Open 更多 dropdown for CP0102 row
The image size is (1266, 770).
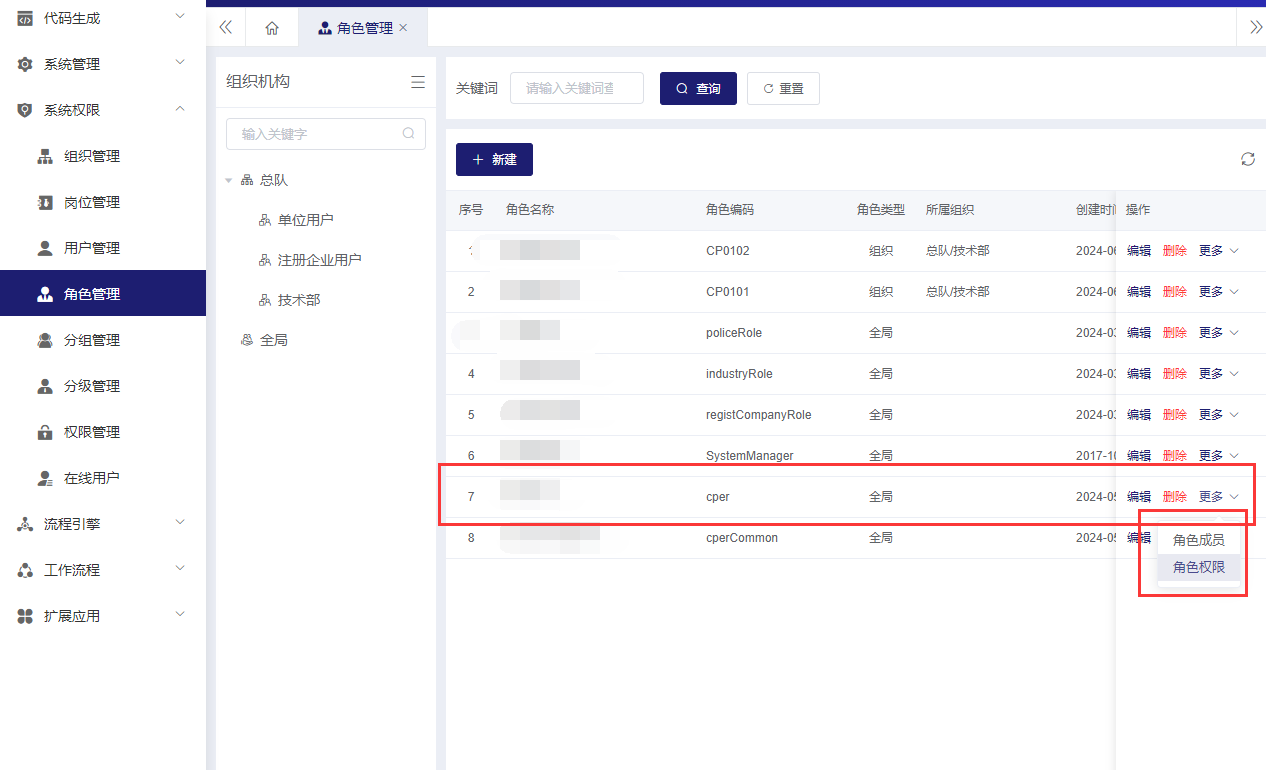tap(1218, 251)
